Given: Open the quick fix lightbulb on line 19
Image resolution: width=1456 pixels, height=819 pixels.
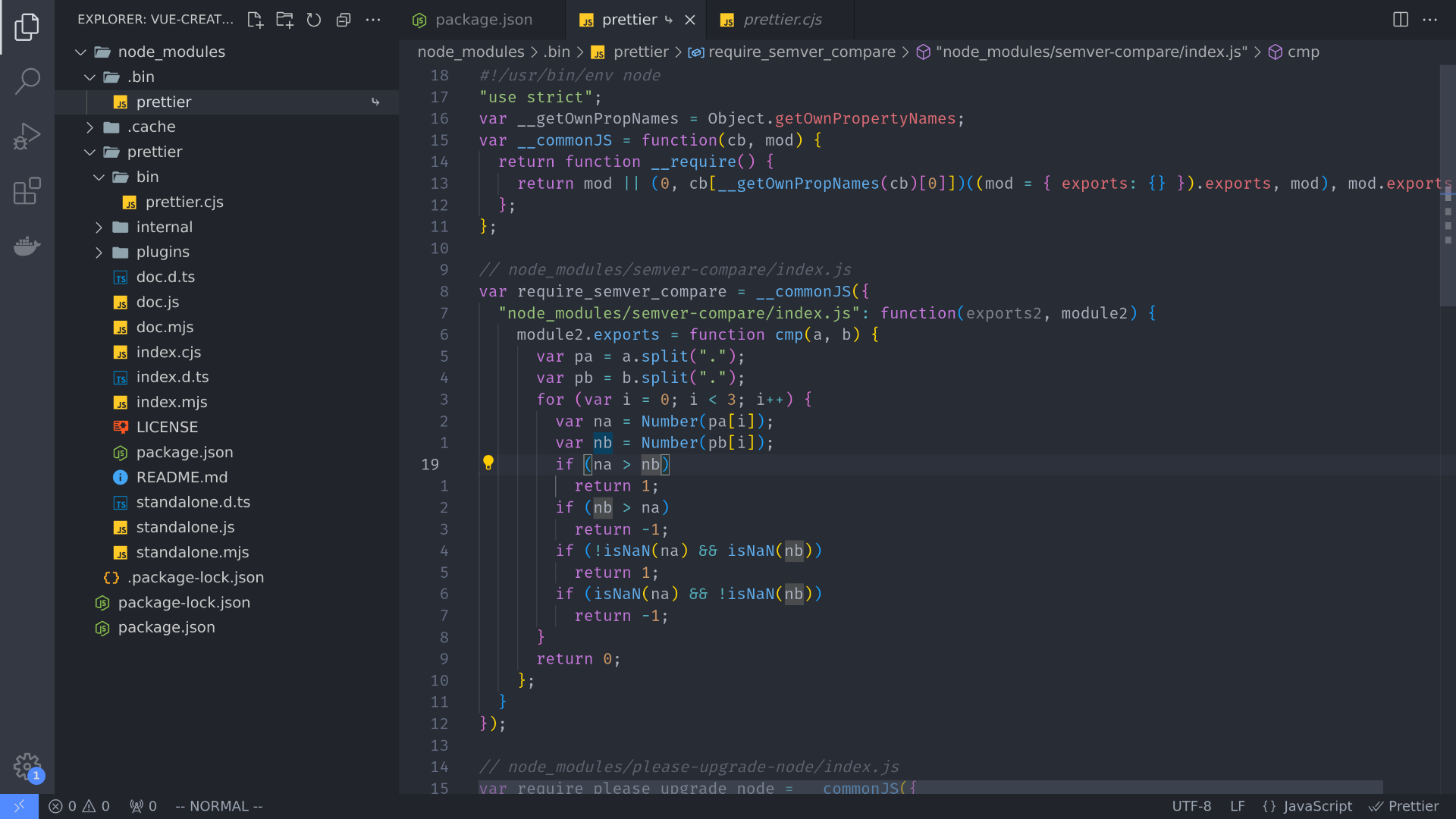Looking at the screenshot, I should pos(488,463).
